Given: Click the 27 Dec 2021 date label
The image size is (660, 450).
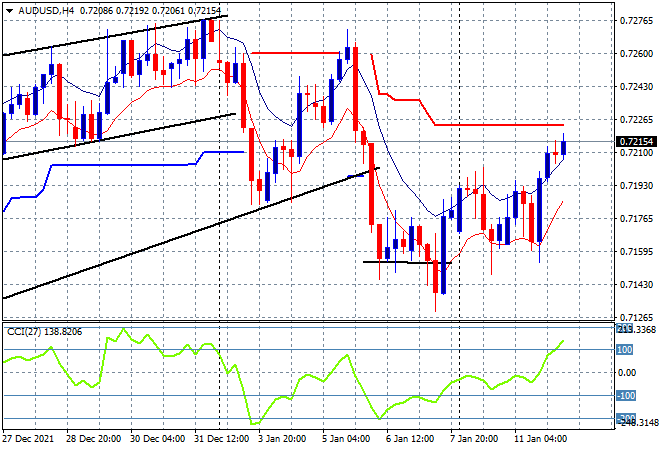Looking at the screenshot, I should [x=28, y=439].
